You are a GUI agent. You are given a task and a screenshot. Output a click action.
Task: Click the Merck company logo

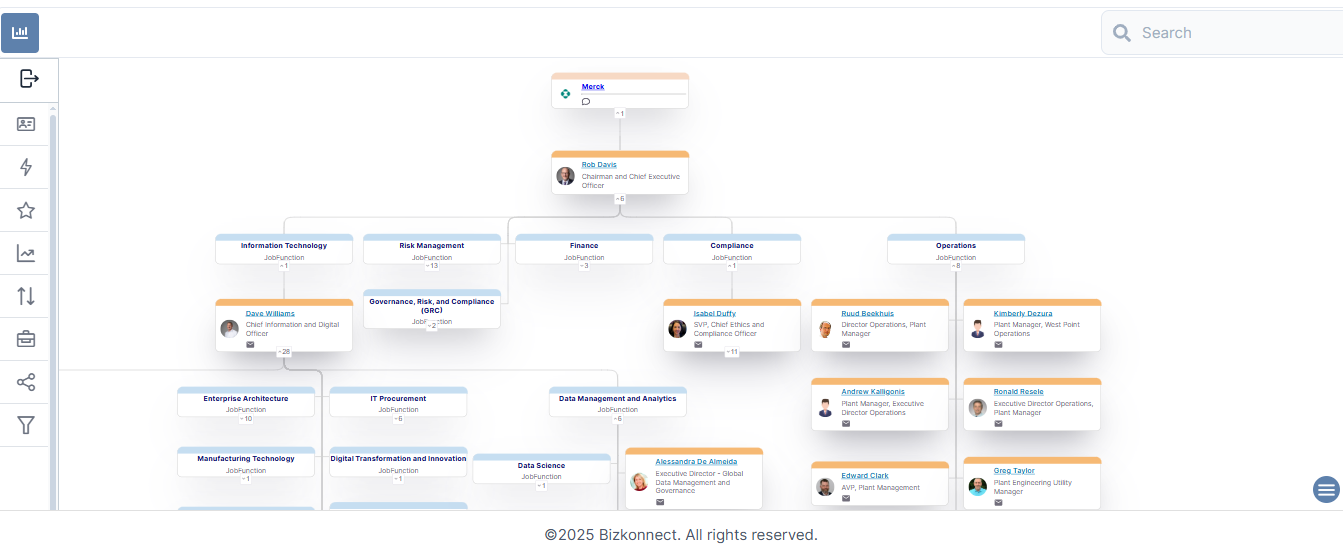click(x=565, y=94)
